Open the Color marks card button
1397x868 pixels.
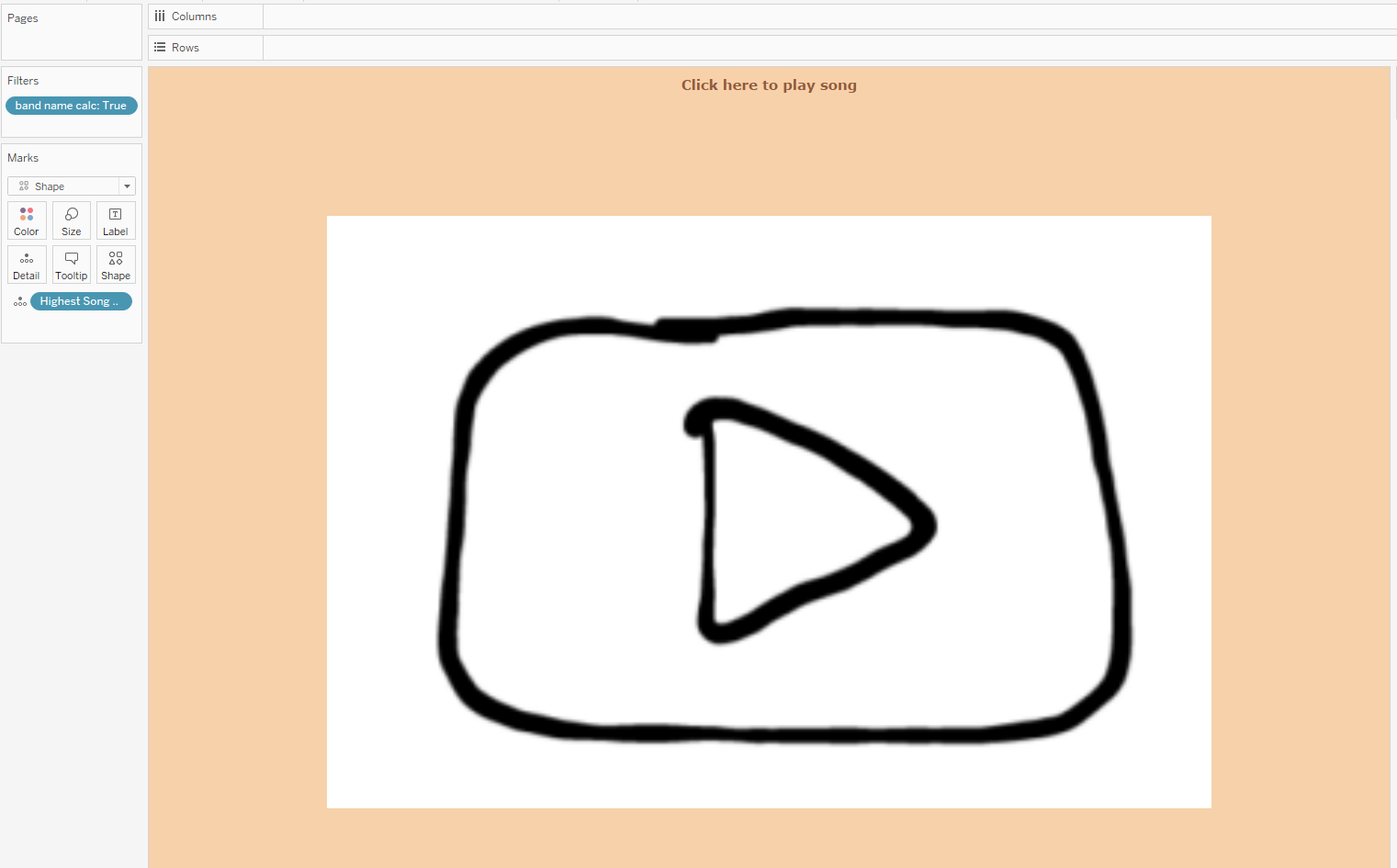click(27, 220)
